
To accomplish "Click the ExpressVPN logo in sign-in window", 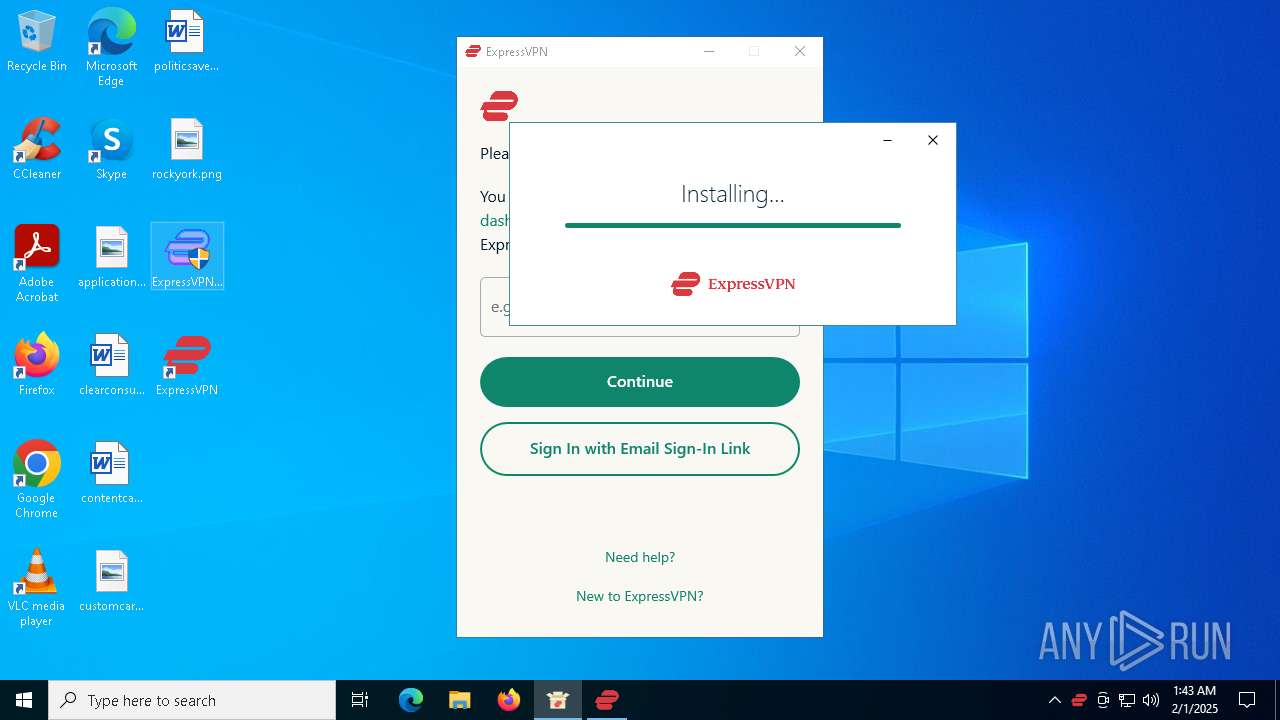I will 499,106.
